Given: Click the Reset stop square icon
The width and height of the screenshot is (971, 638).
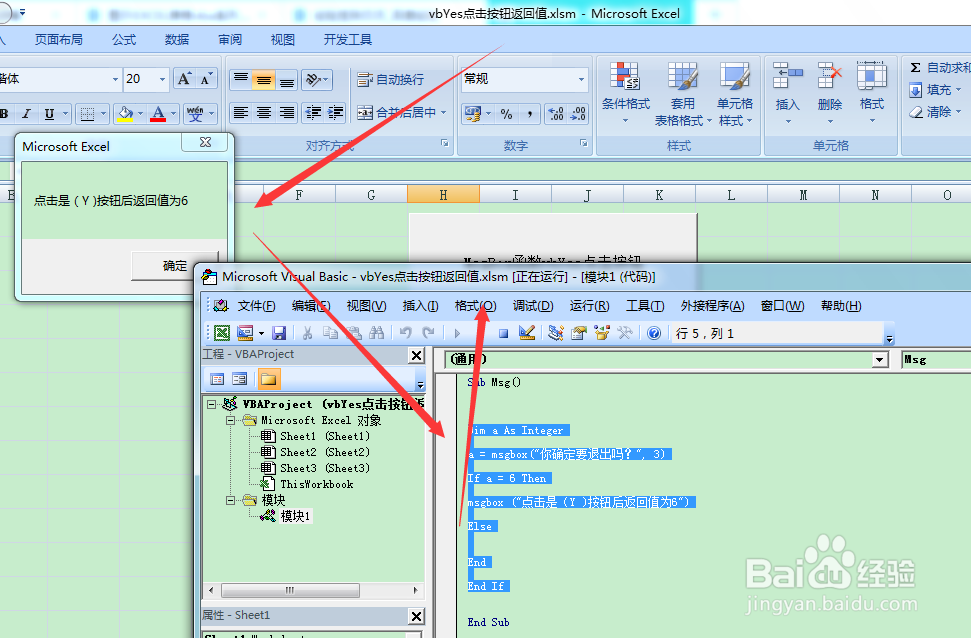Looking at the screenshot, I should tap(503, 334).
